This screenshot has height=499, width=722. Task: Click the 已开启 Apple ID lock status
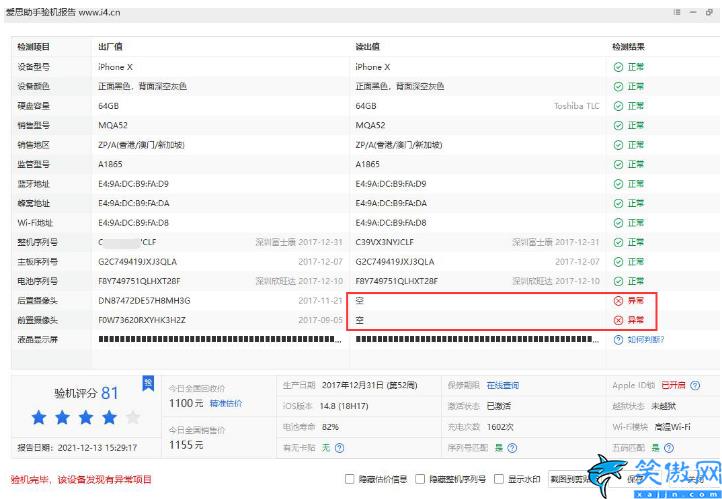pos(673,385)
